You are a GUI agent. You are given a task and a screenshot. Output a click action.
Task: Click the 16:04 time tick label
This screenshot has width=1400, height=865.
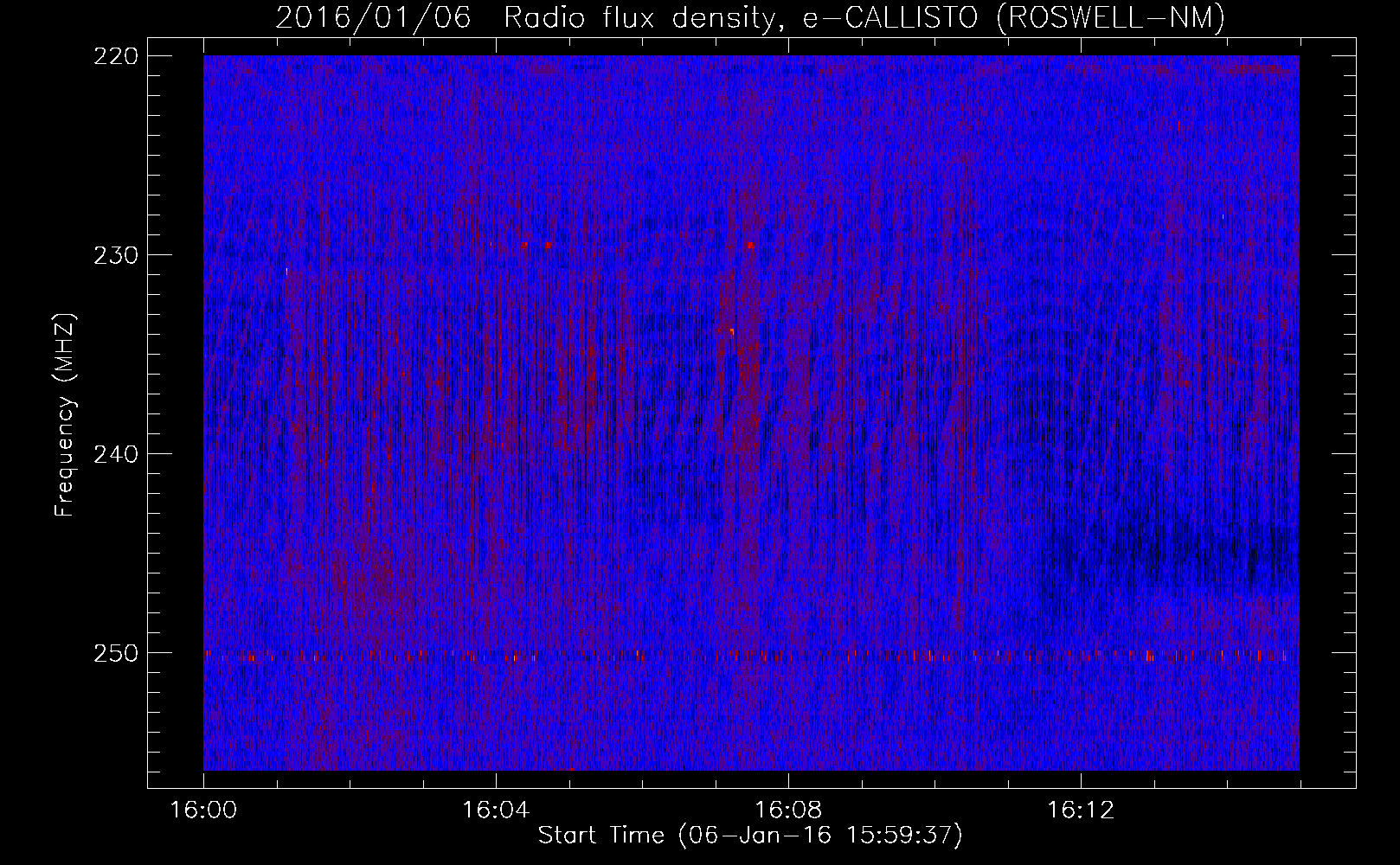(x=496, y=811)
